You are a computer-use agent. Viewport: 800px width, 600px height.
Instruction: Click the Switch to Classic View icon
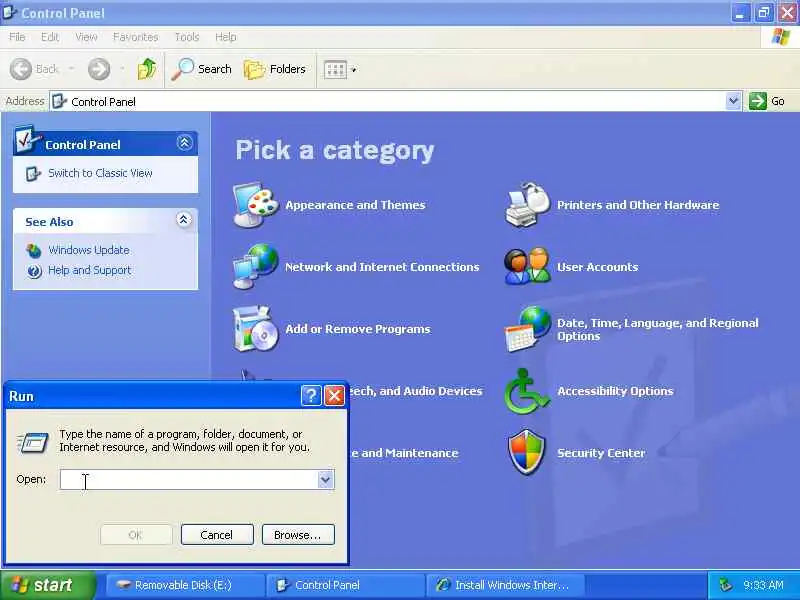click(33, 174)
